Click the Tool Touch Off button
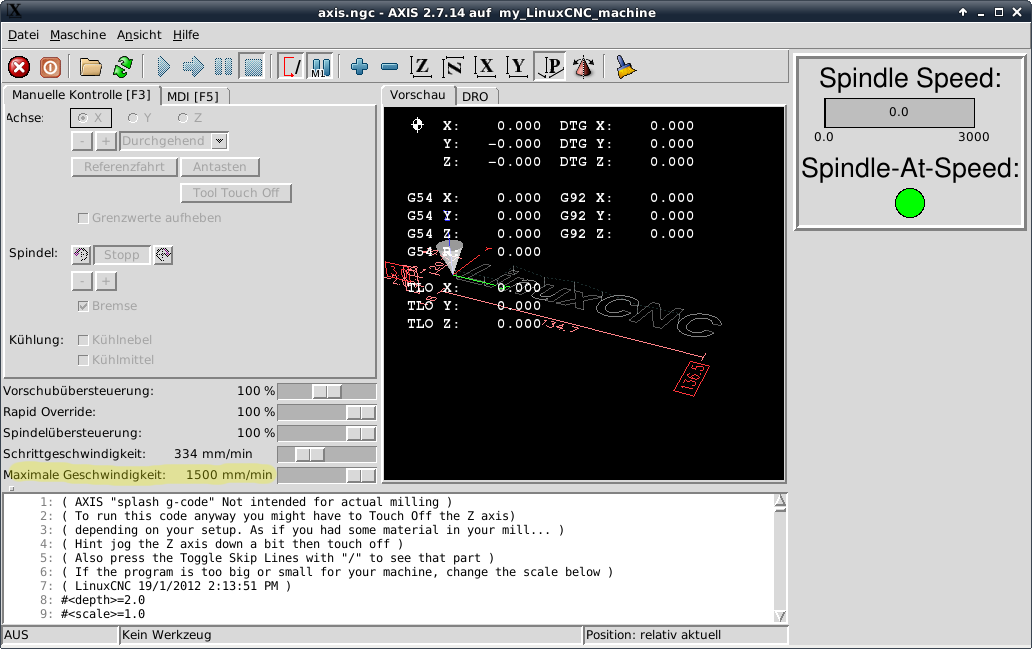Viewport: 1032px width, 649px height. coord(236,193)
